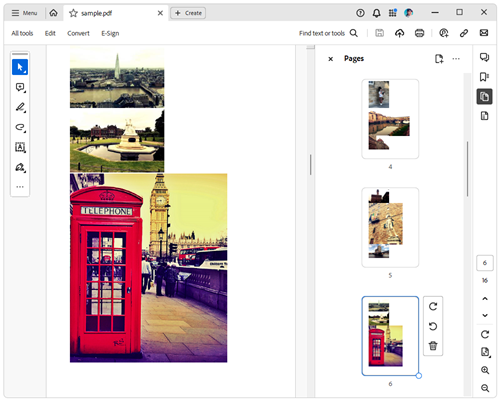The width and height of the screenshot is (500, 402).
Task: Open the user profile avatar
Action: tap(408, 13)
